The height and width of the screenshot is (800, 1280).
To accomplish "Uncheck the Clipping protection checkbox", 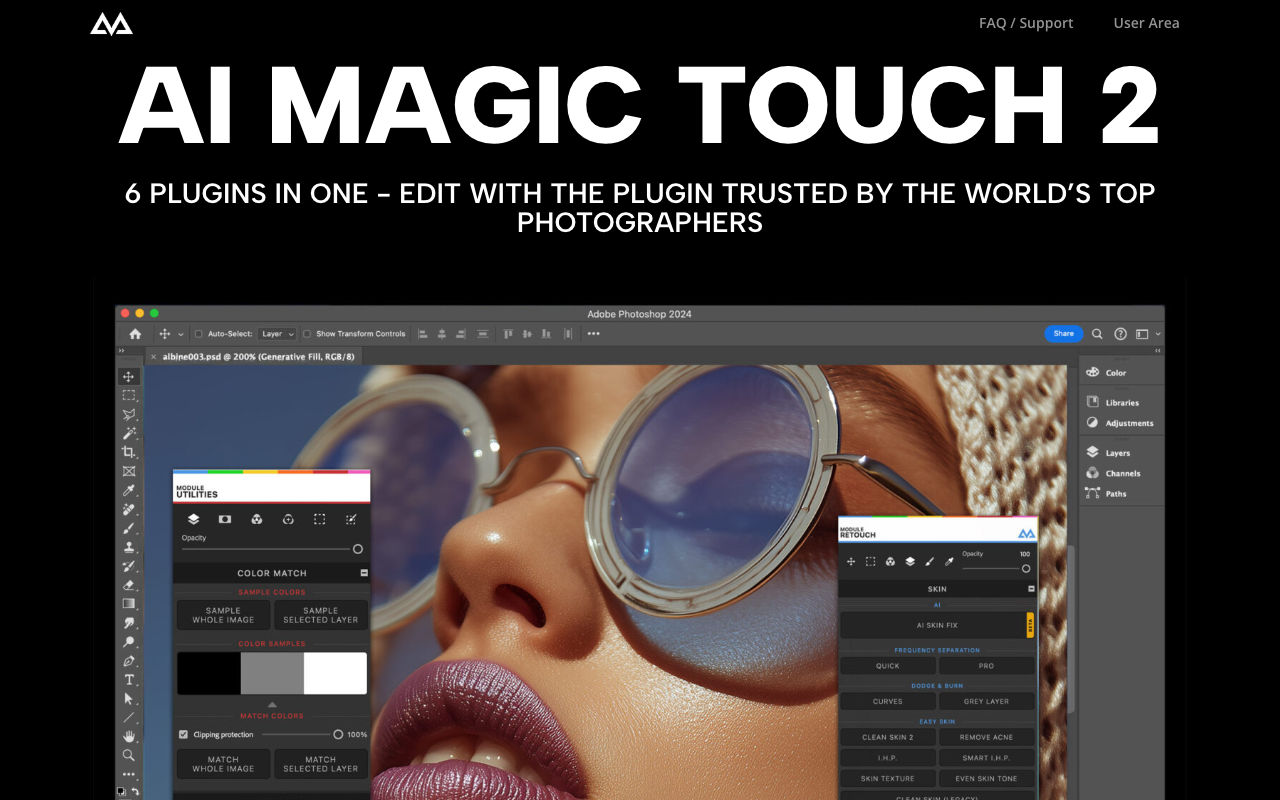I will pos(183,734).
